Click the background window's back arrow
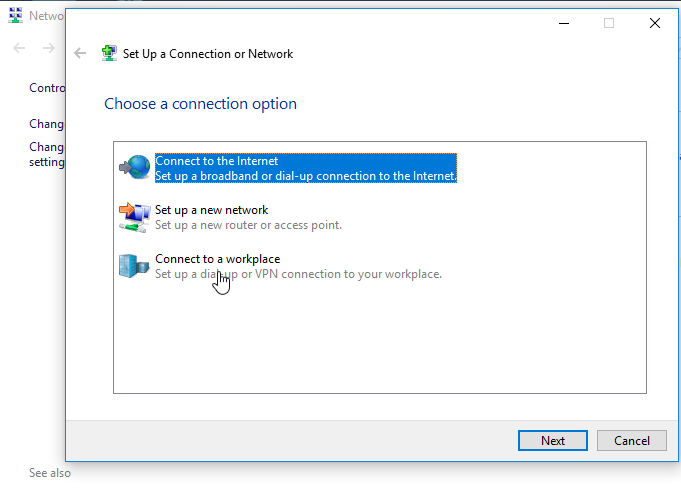 (19, 48)
